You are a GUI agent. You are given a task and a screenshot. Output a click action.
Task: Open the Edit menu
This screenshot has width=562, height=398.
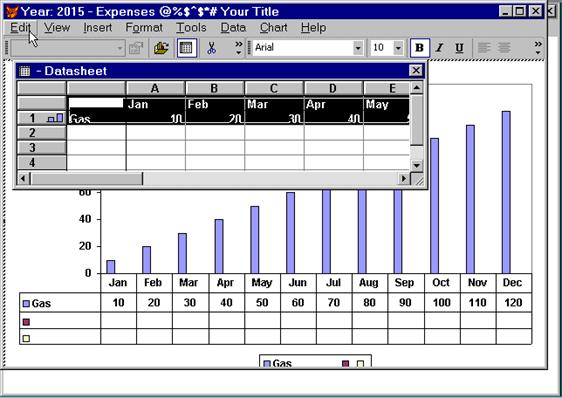(x=20, y=28)
